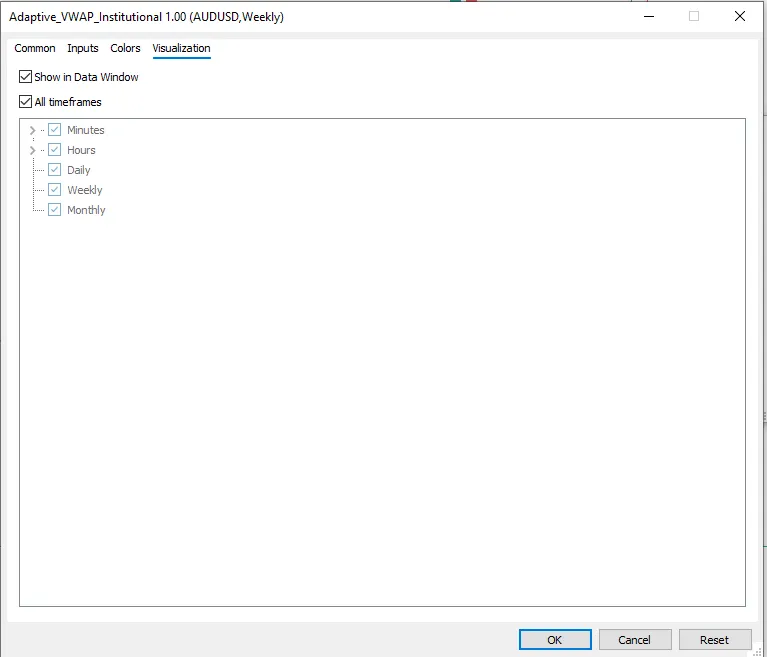Toggle the Daily timeframe checkbox
This screenshot has width=767, height=657.
coord(55,170)
